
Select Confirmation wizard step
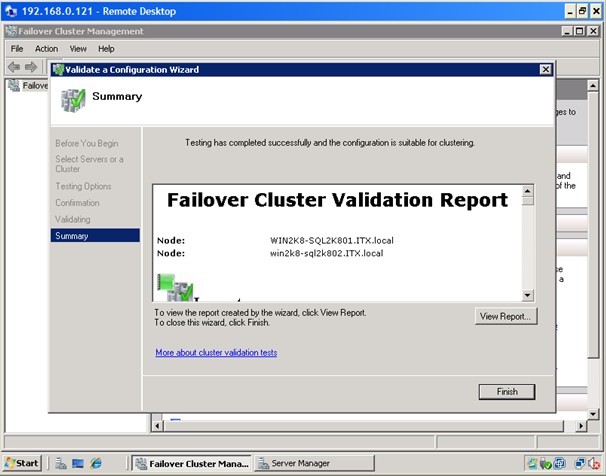tap(77, 203)
